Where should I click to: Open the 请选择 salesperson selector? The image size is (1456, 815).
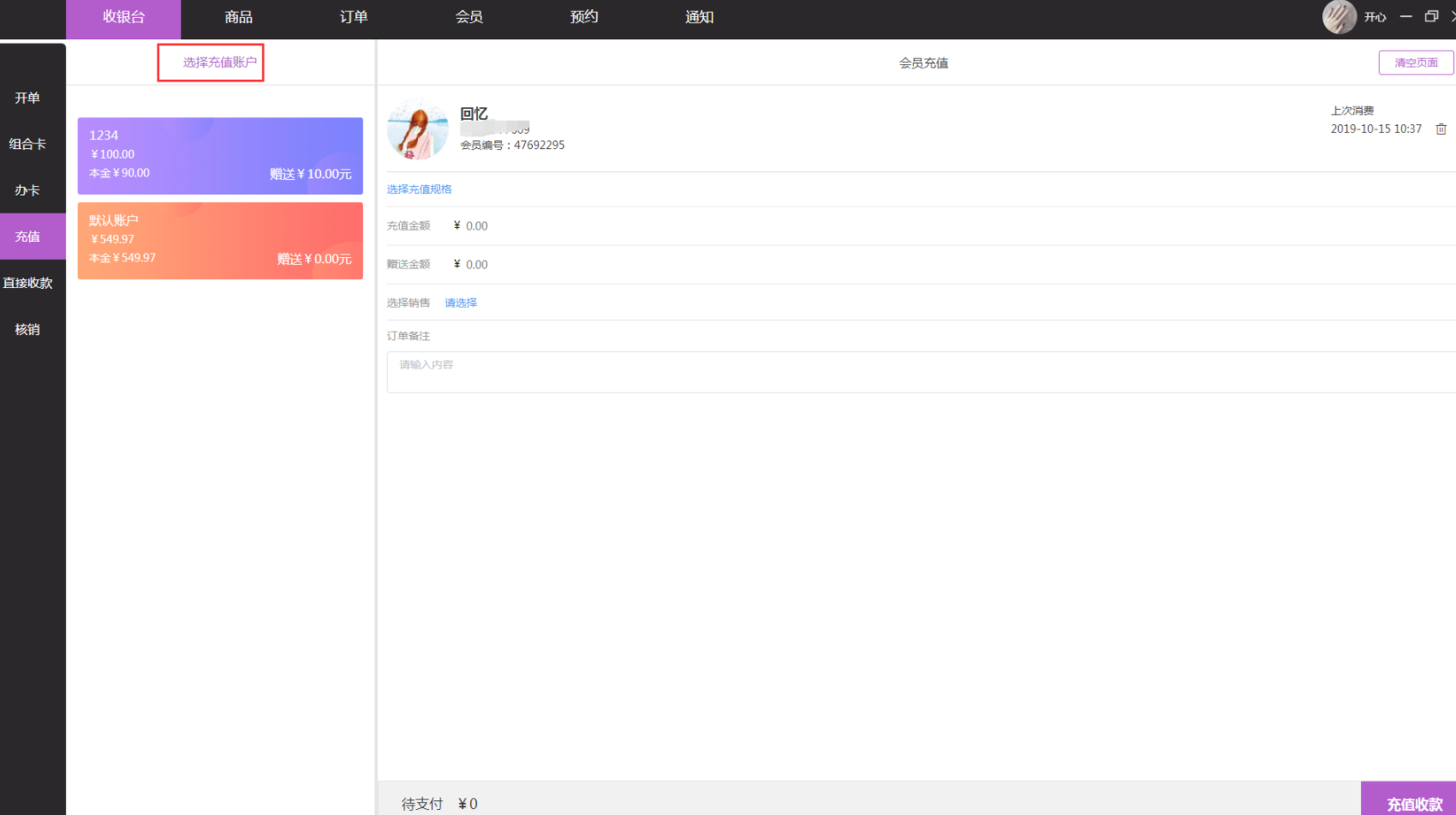click(461, 303)
